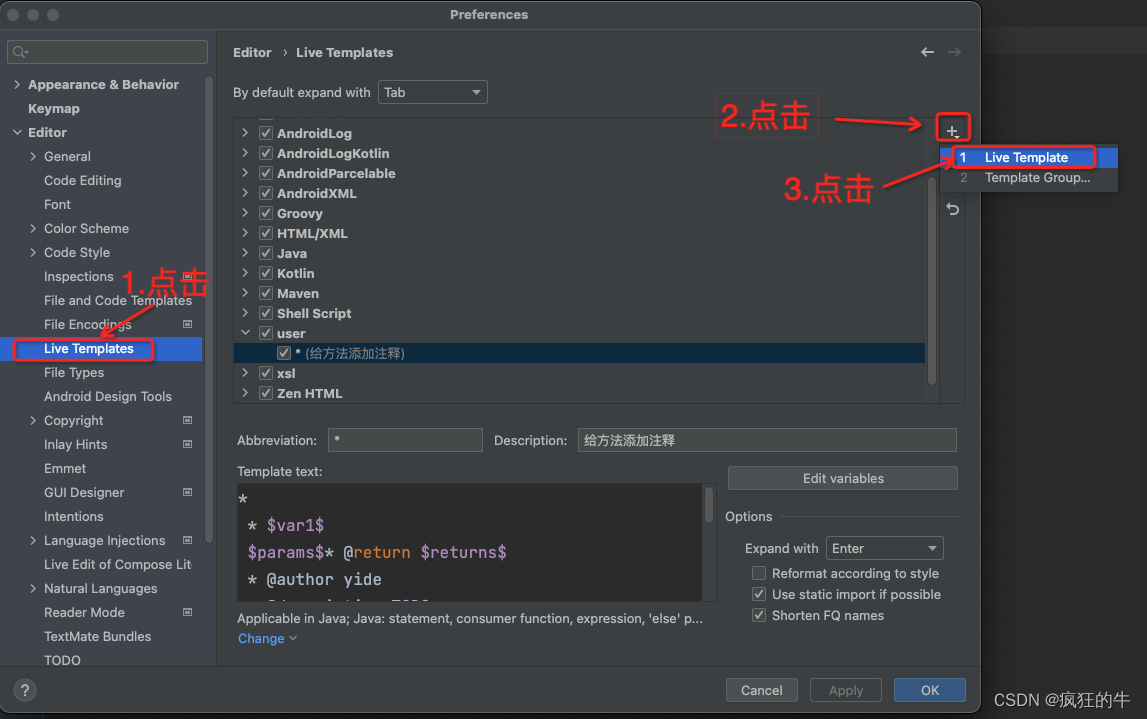This screenshot has width=1147, height=719.
Task: Click project-level icon beside File Encodings
Action: point(187,323)
